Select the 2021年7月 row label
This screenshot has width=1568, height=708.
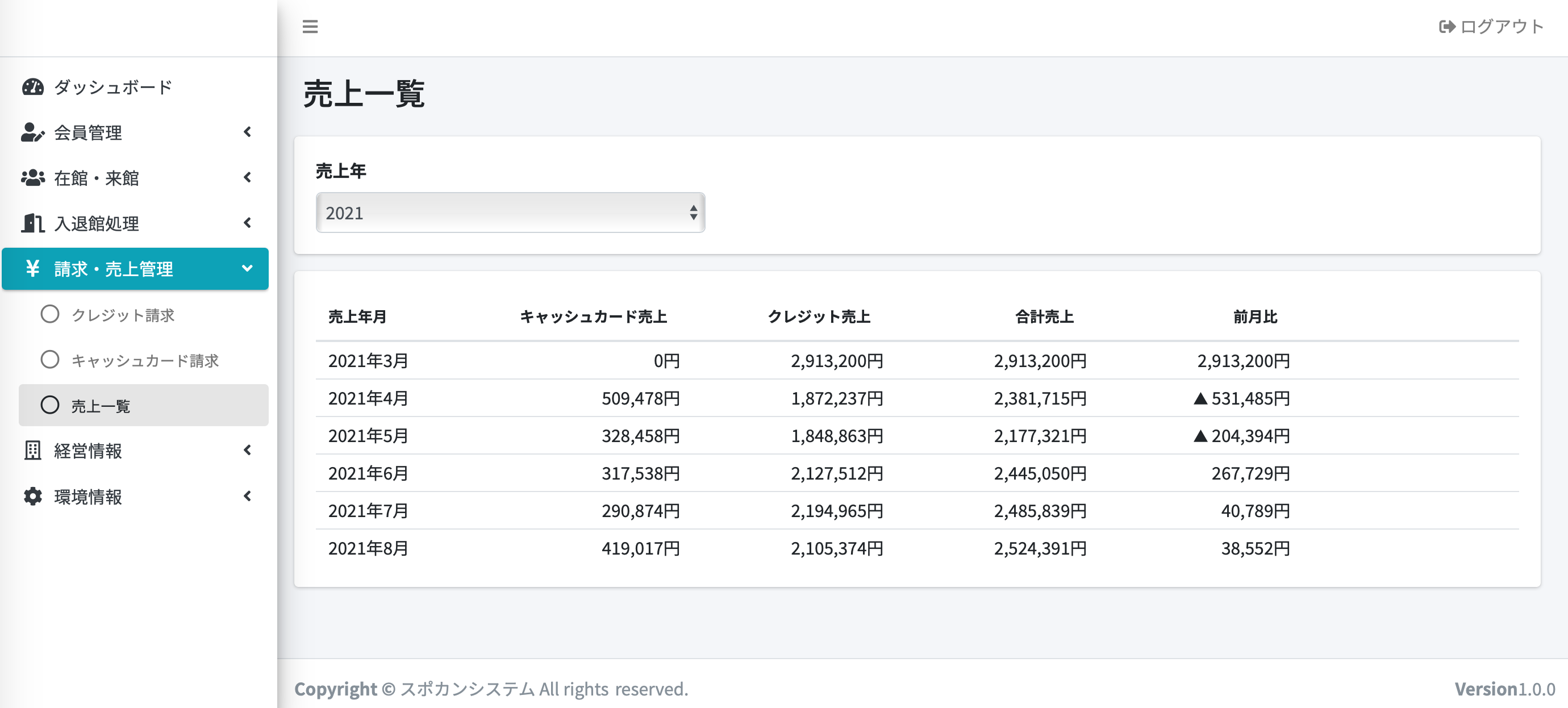368,511
